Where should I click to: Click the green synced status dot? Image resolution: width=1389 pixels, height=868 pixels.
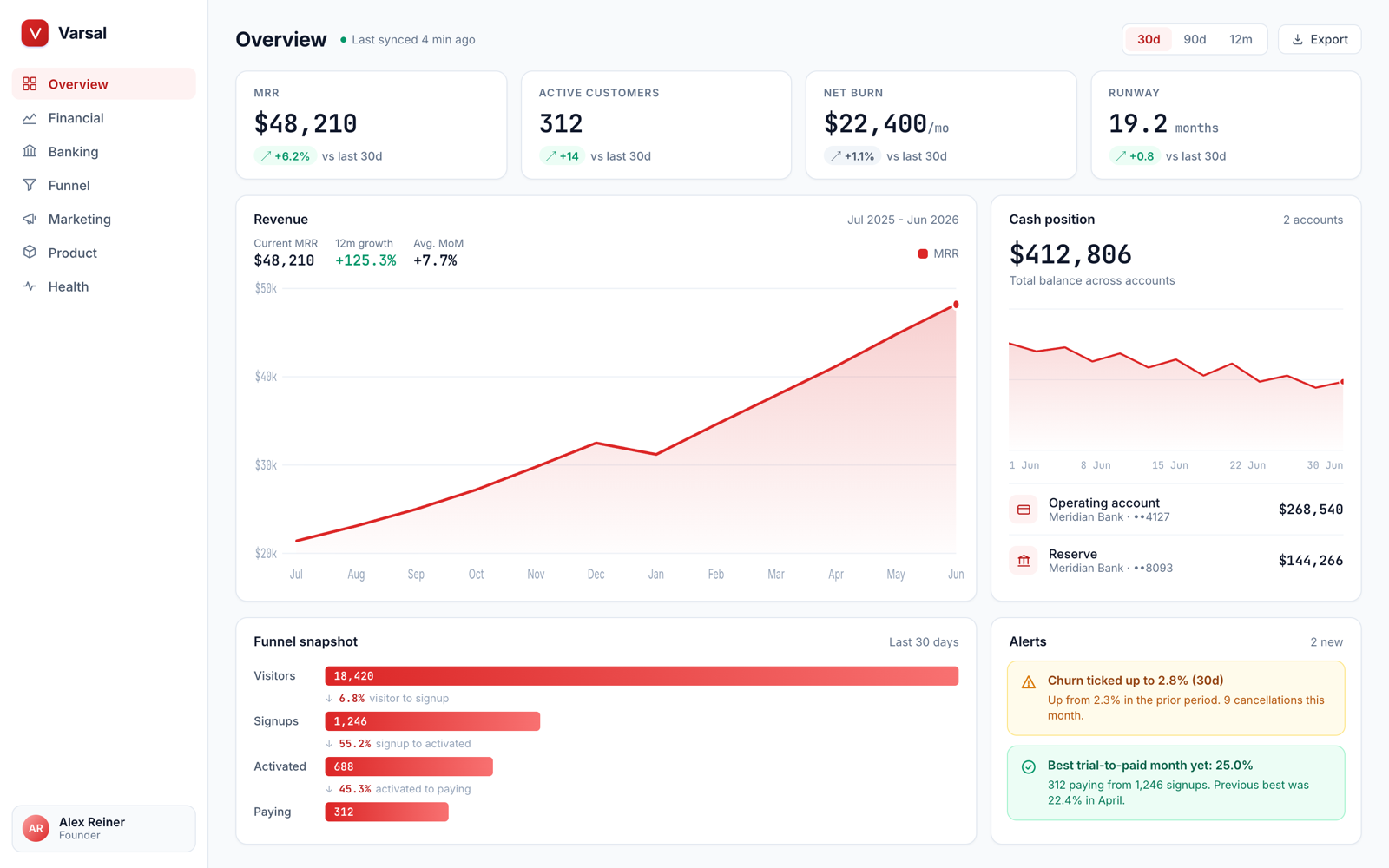click(344, 40)
